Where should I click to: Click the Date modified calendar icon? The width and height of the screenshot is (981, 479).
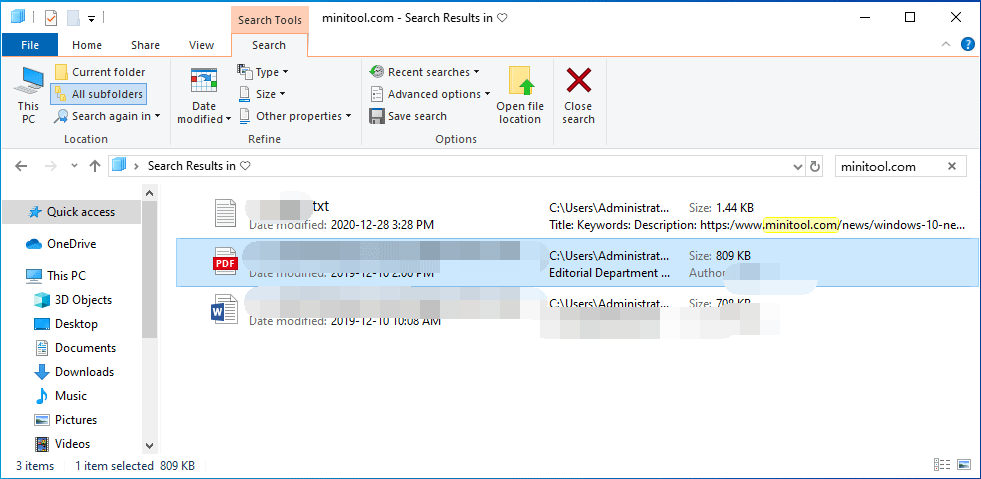[204, 81]
